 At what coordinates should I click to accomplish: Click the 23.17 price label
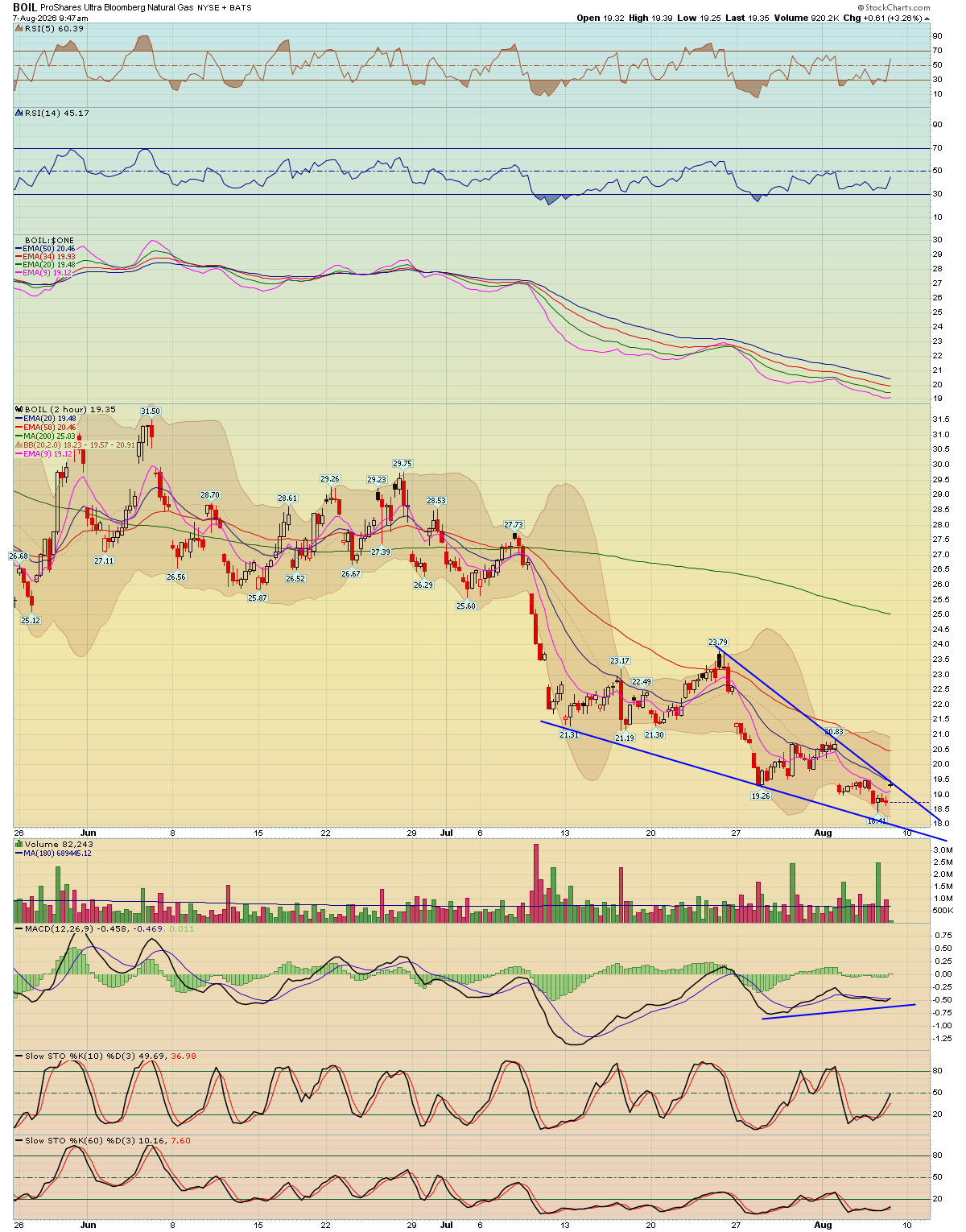click(x=620, y=660)
